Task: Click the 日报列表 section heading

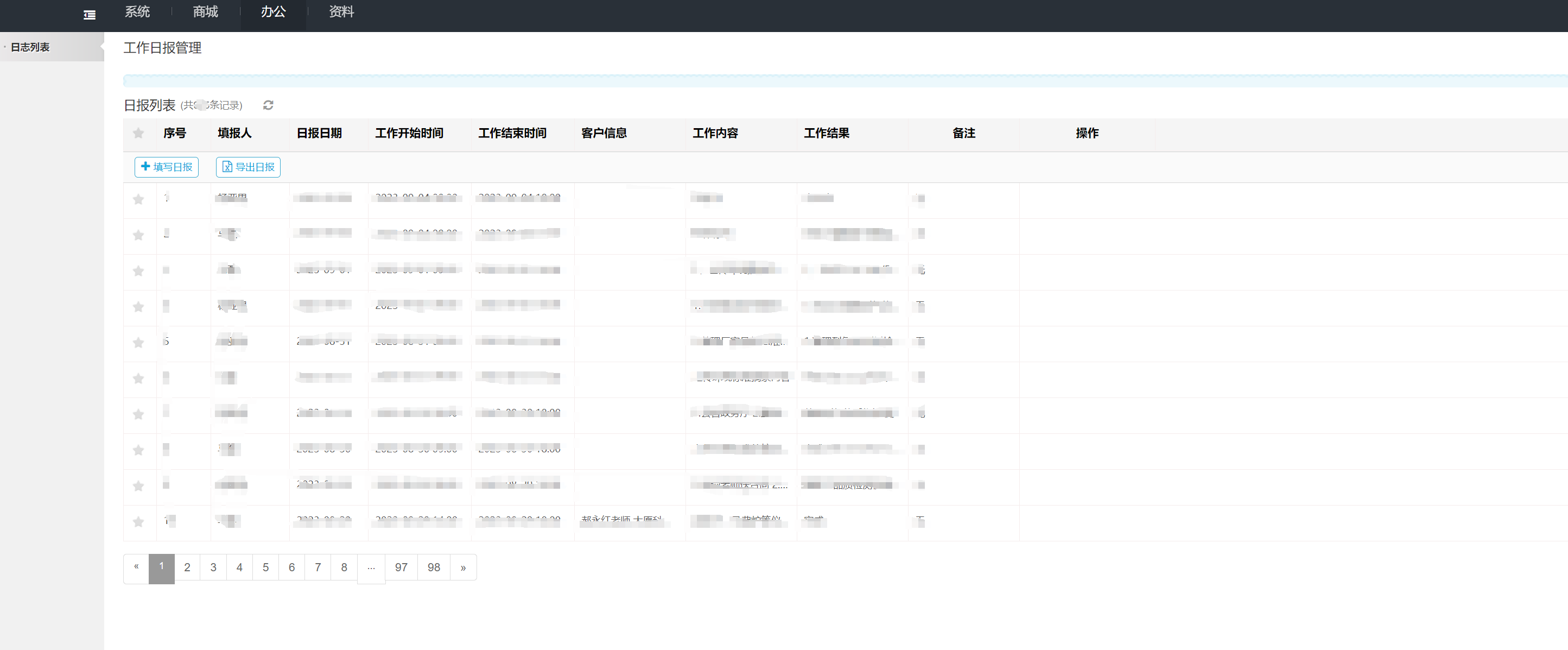Action: coord(150,105)
